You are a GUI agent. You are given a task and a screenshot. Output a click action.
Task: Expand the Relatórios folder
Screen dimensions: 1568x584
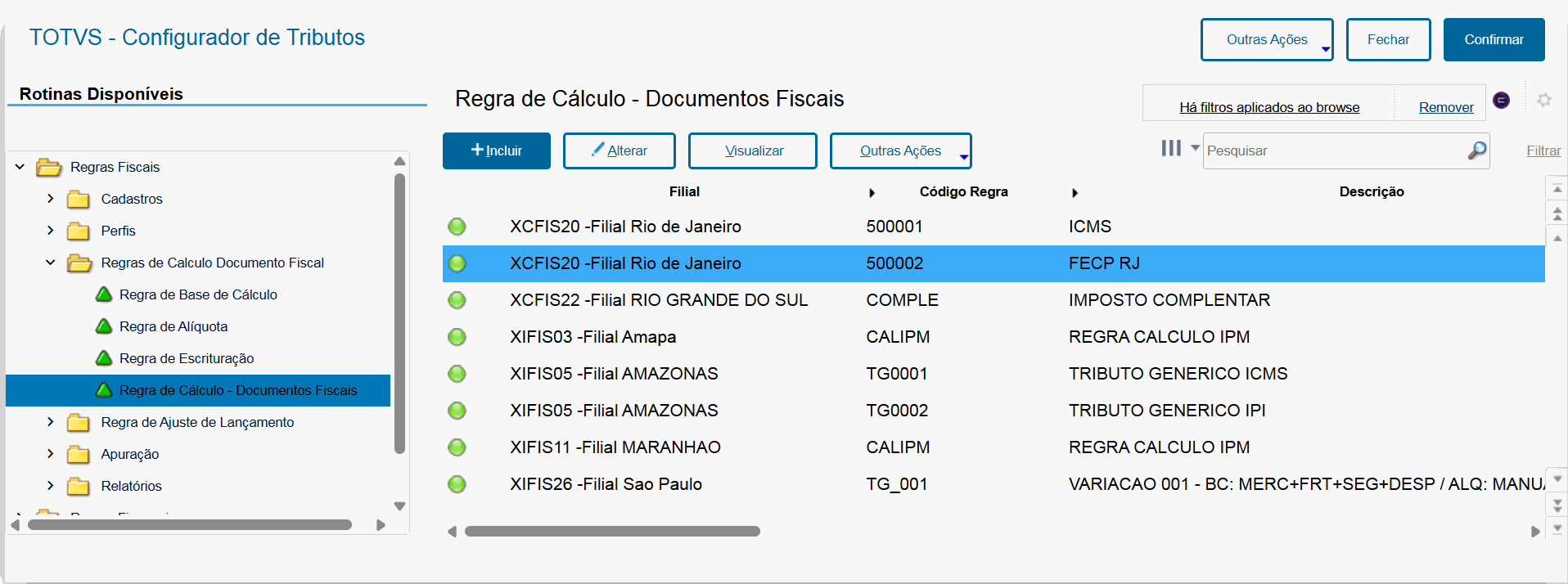(x=51, y=486)
